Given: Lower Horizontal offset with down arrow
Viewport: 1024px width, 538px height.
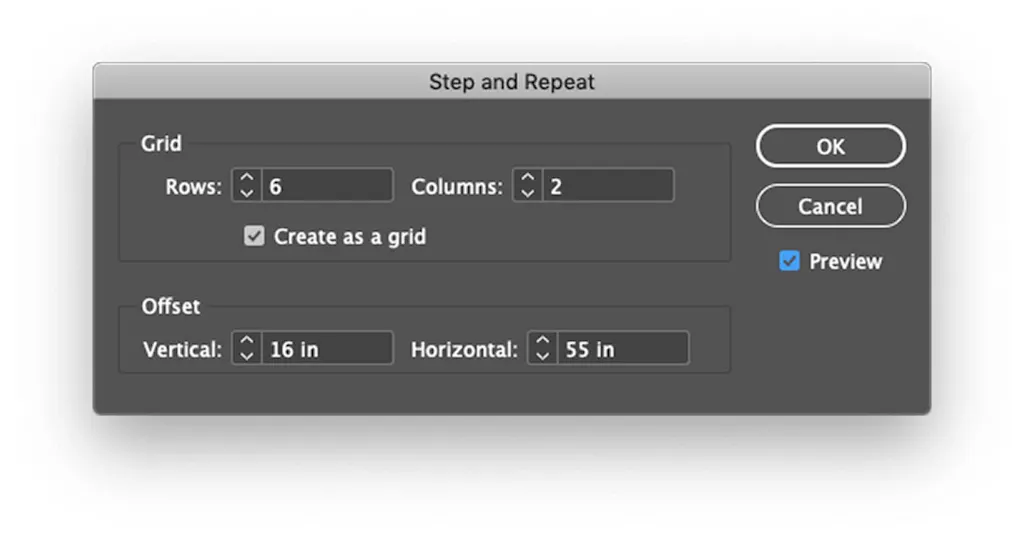Looking at the screenshot, I should pos(542,355).
